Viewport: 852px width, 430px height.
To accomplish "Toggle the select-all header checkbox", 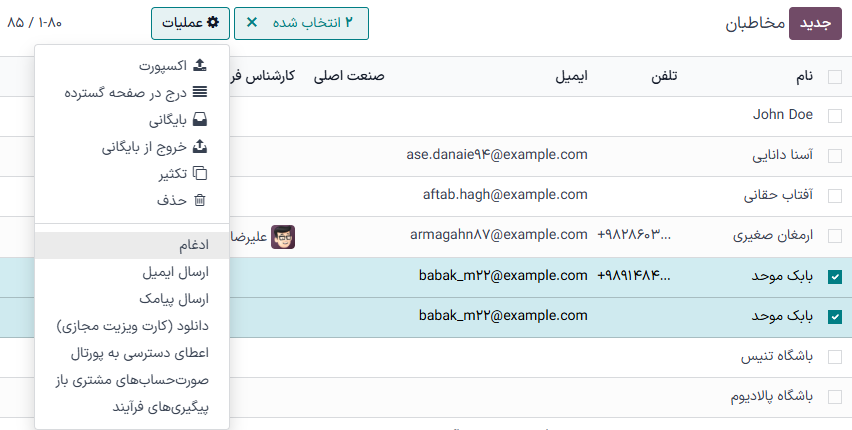I will point(834,76).
